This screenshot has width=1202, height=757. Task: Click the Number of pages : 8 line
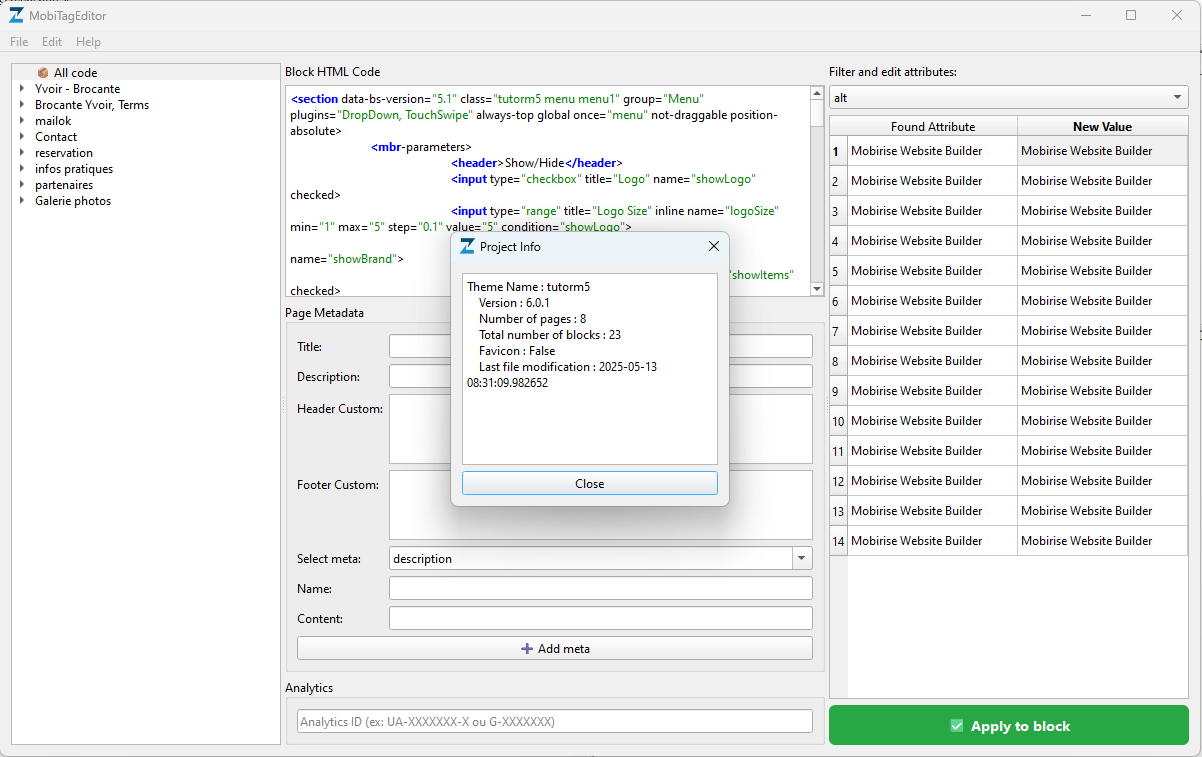(532, 319)
